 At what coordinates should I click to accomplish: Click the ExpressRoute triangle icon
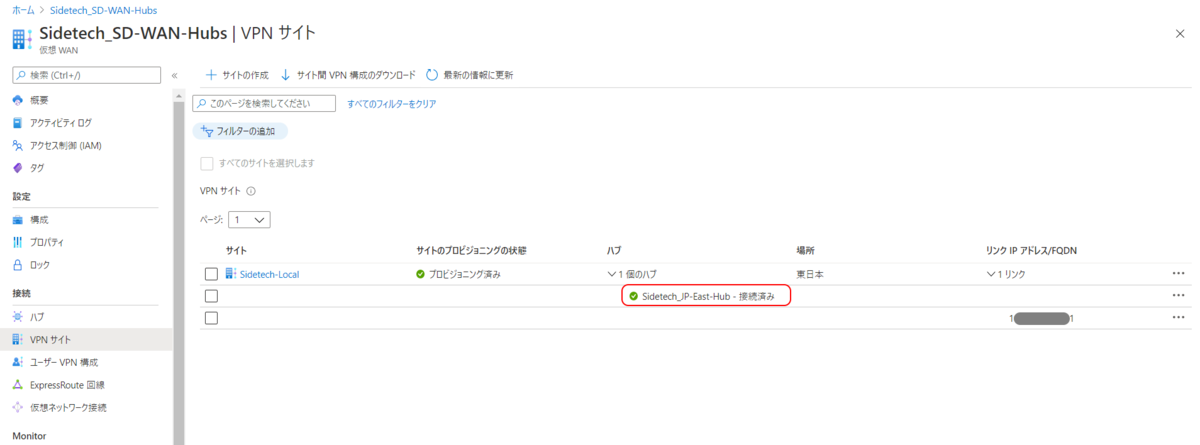[18, 385]
